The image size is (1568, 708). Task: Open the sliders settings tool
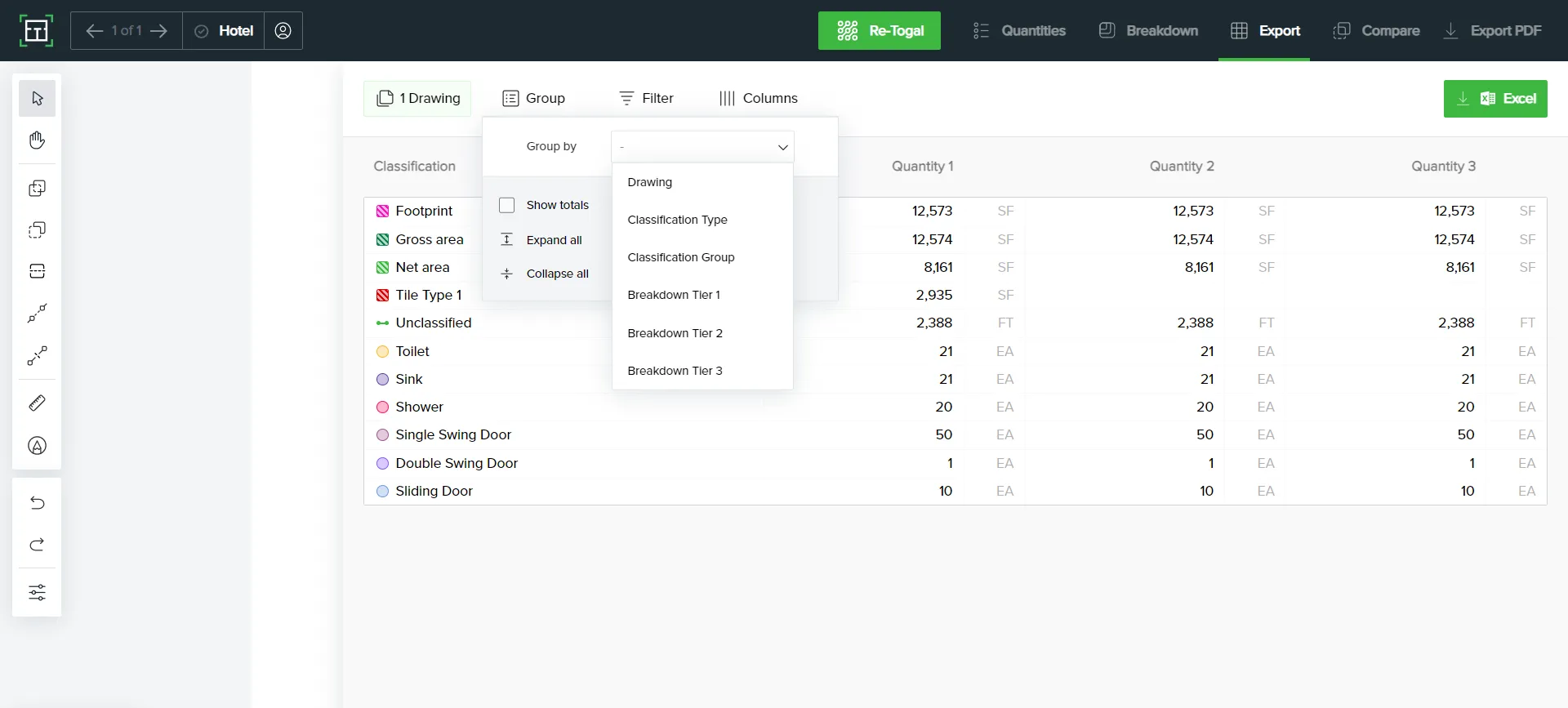[x=37, y=593]
